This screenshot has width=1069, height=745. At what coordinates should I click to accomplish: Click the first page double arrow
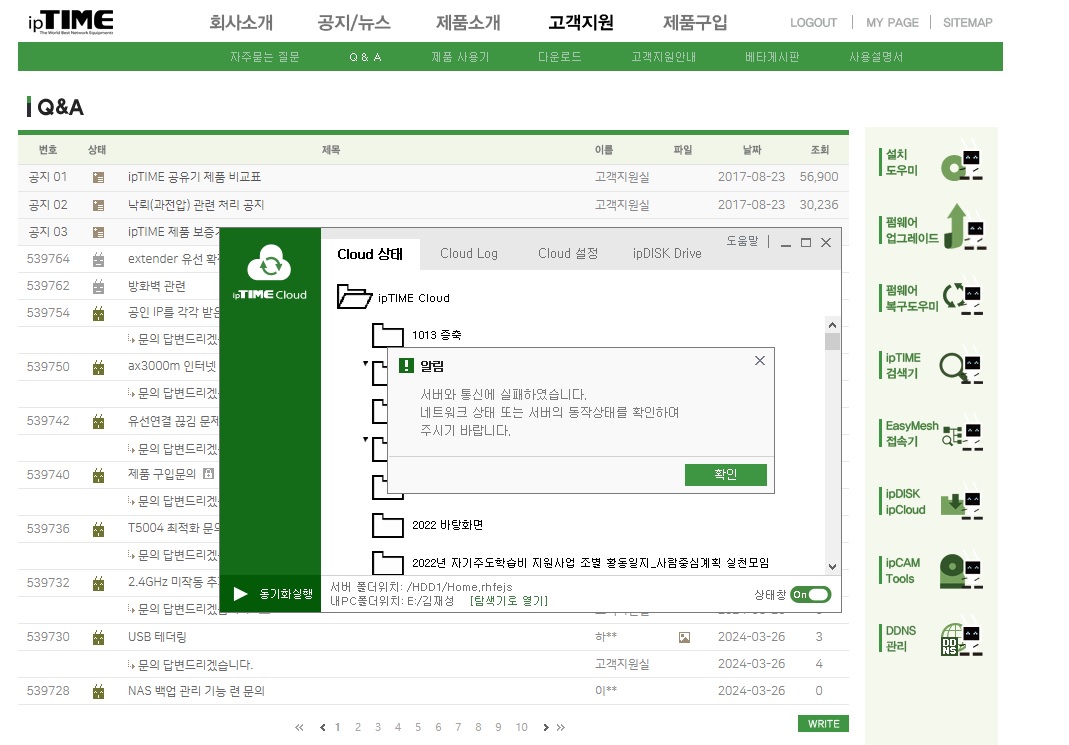tap(299, 727)
